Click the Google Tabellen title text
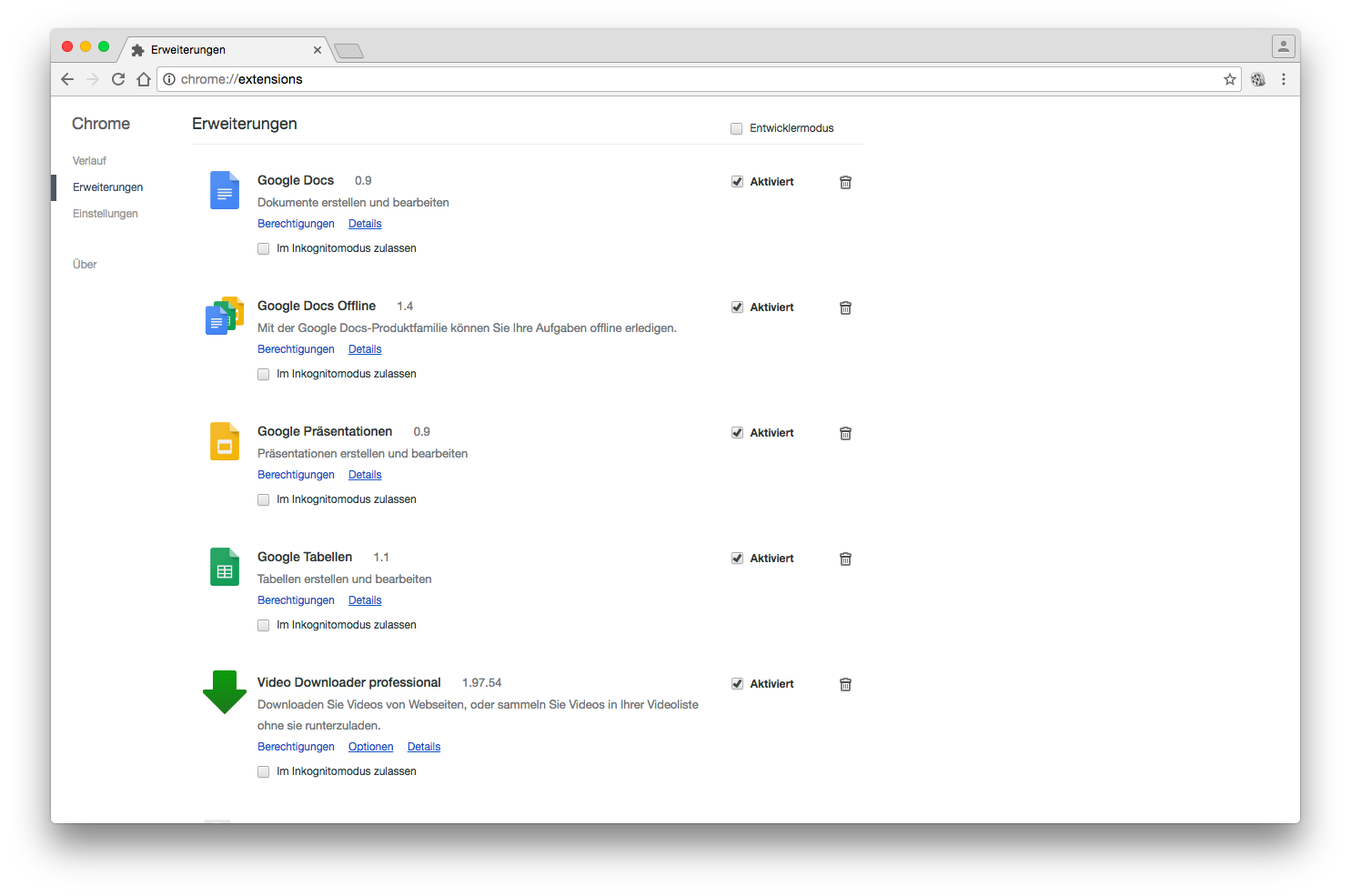 point(305,557)
